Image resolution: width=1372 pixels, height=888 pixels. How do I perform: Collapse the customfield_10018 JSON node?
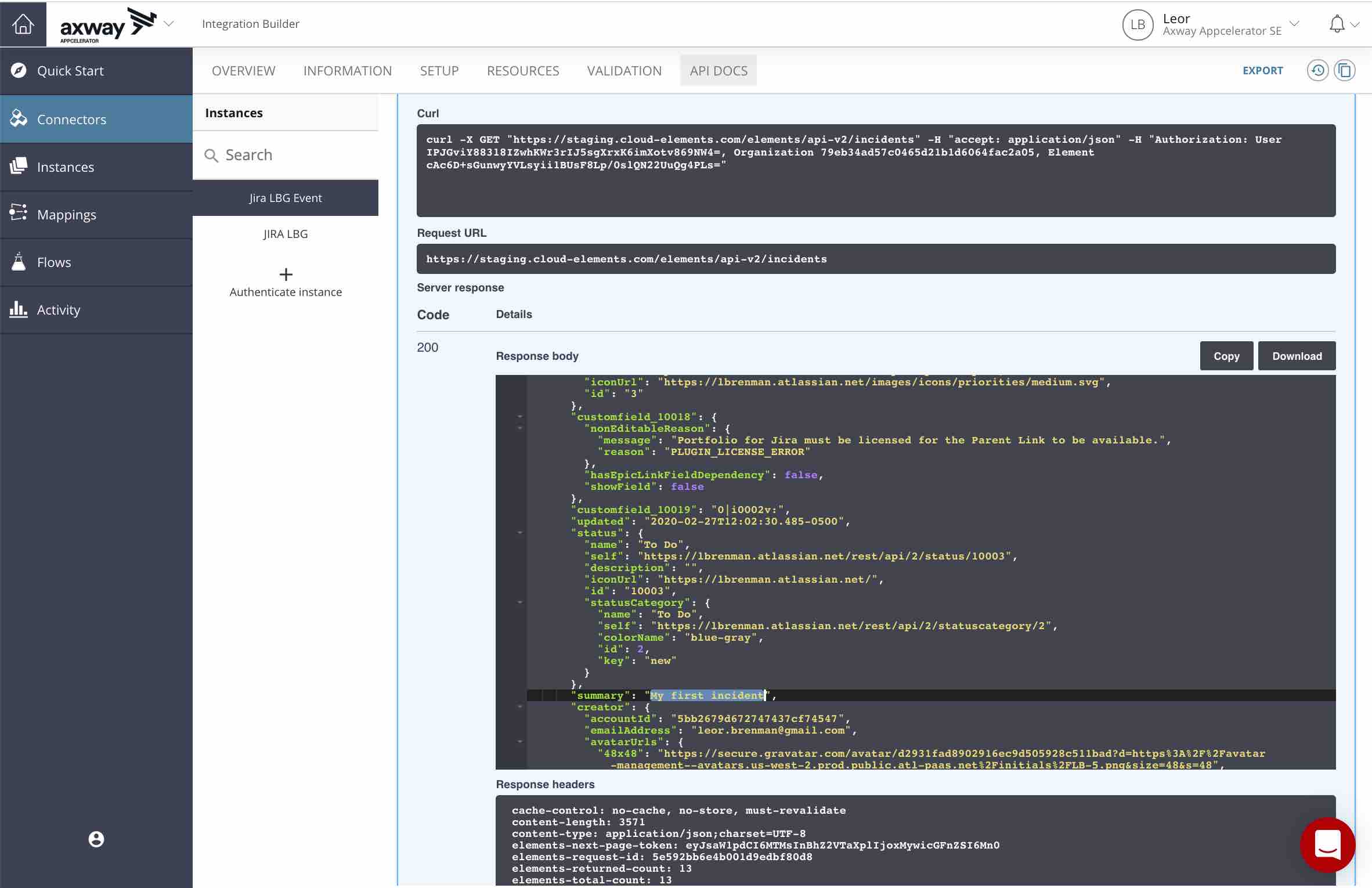520,417
